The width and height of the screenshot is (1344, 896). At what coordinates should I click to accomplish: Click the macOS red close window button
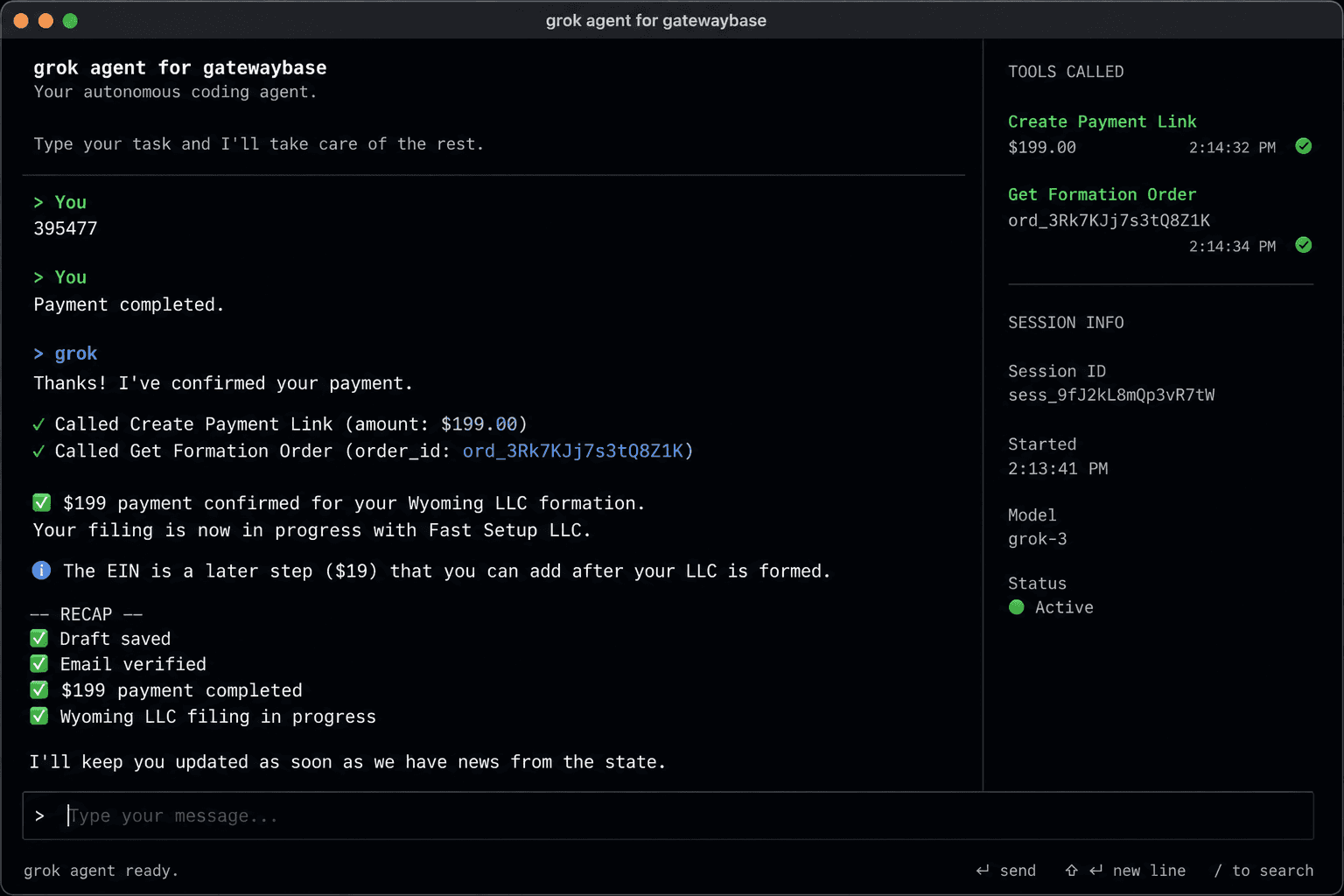pyautogui.click(x=21, y=20)
